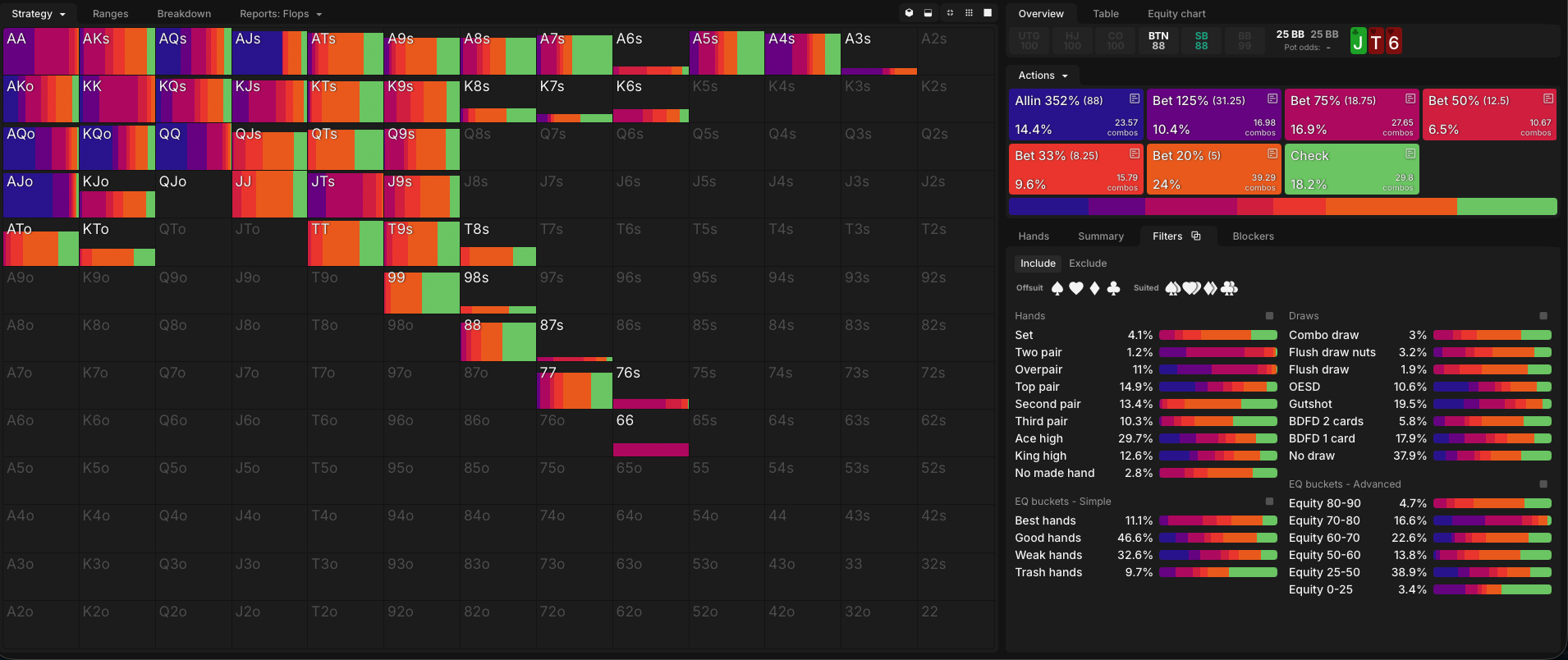The image size is (1568, 660).
Task: Expand the Reports: Flops dropdown
Action: click(281, 14)
